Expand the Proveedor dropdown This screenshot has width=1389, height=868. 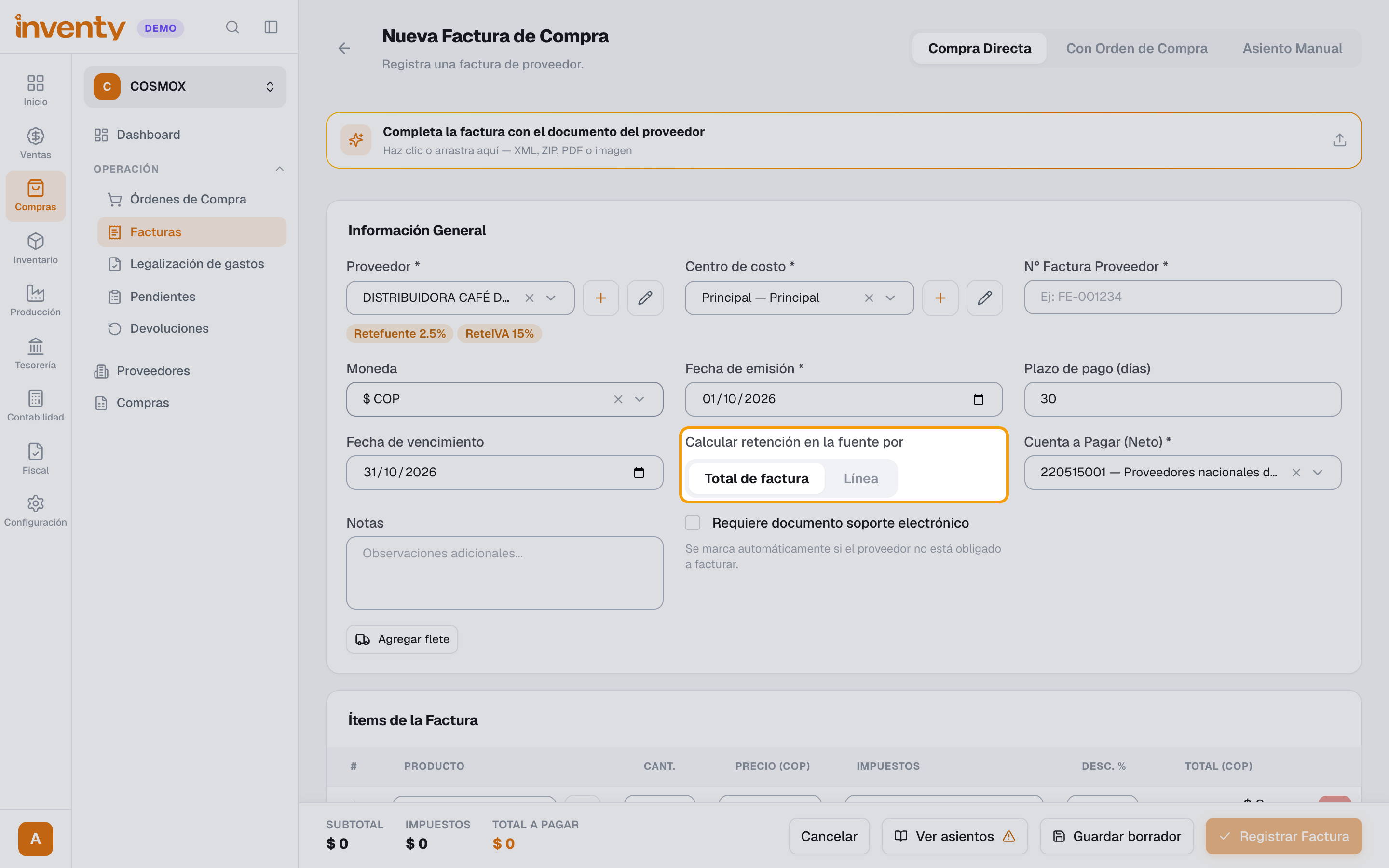coord(551,298)
